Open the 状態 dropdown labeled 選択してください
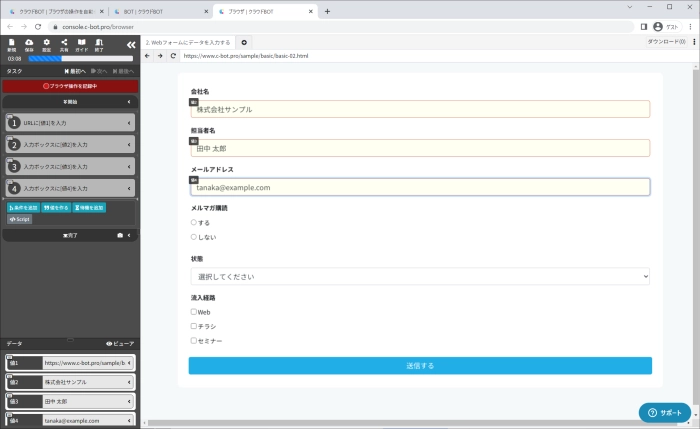The width and height of the screenshot is (700, 429). 420,275
